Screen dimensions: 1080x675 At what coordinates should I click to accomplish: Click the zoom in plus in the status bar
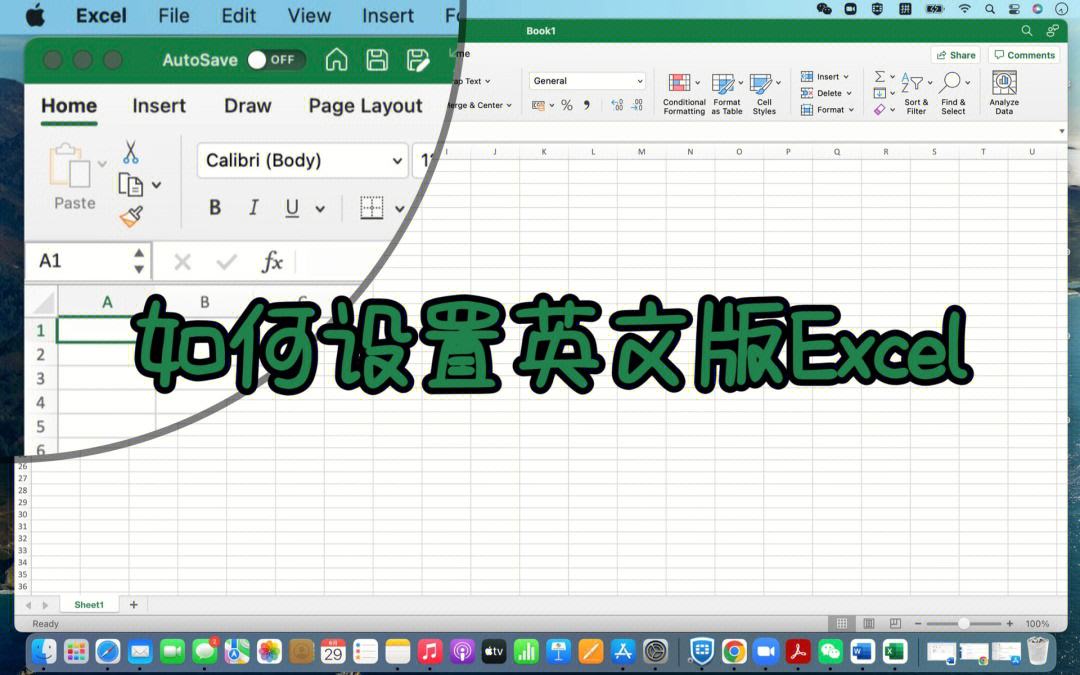pos(1010,623)
